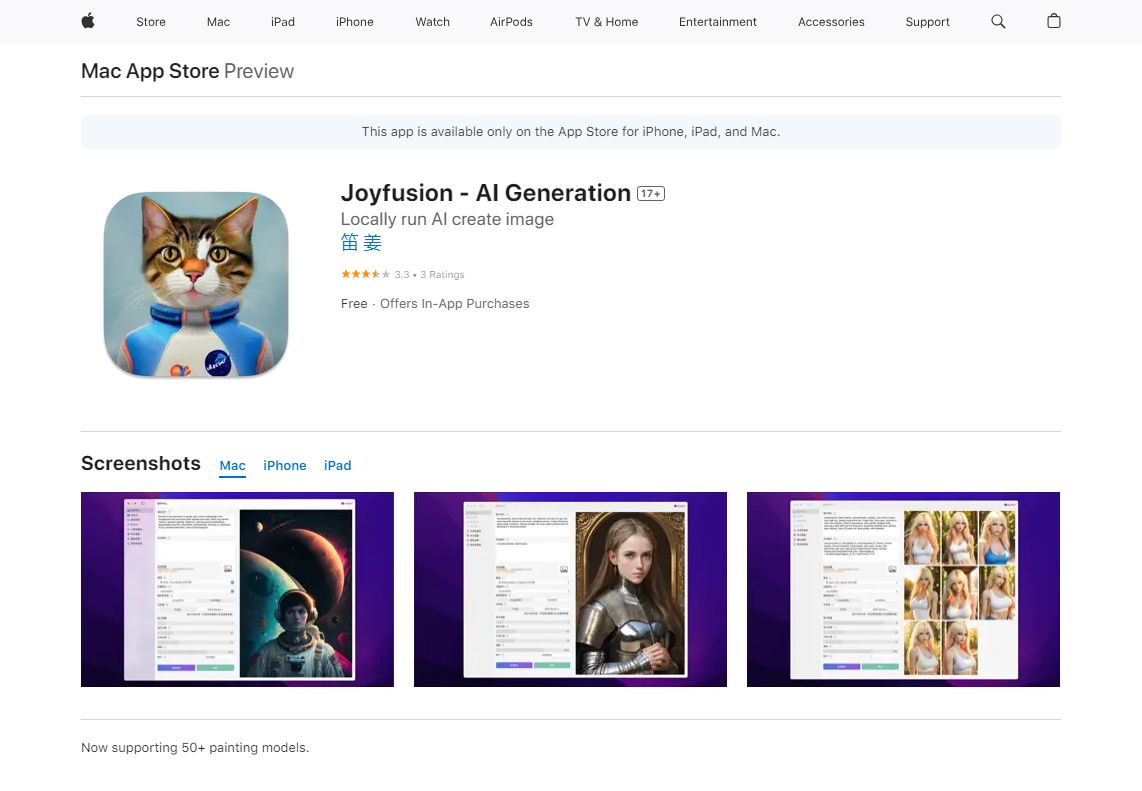The image size is (1142, 791).
Task: Click the Free · Offers In-App Purchases text
Action: [435, 304]
